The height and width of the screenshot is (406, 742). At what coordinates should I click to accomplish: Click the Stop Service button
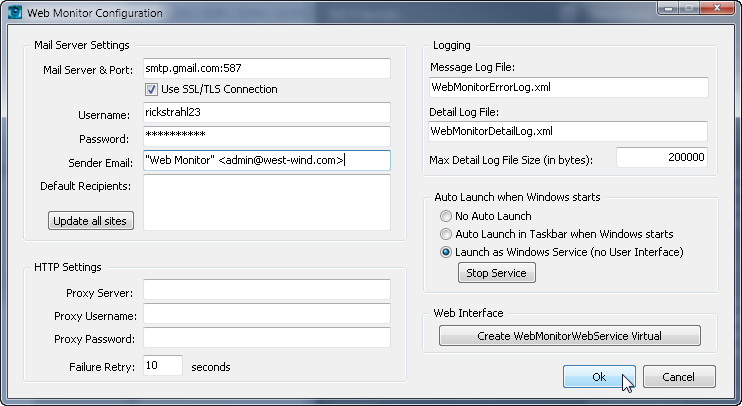495,273
